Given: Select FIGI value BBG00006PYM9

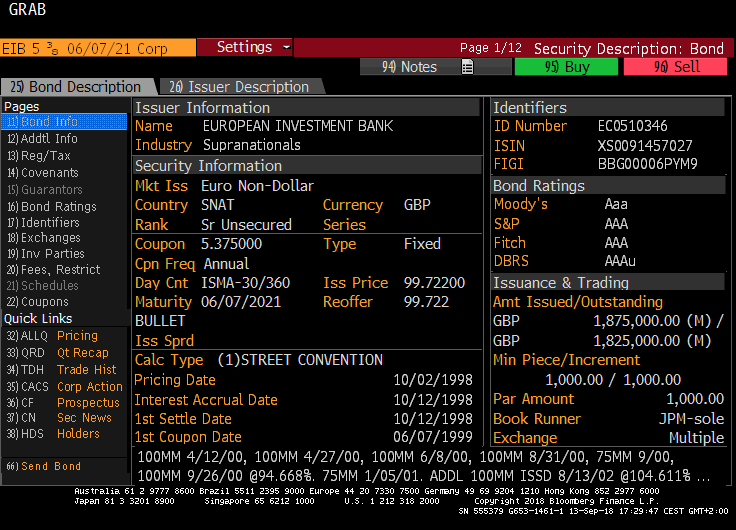Looking at the screenshot, I should (x=647, y=164).
